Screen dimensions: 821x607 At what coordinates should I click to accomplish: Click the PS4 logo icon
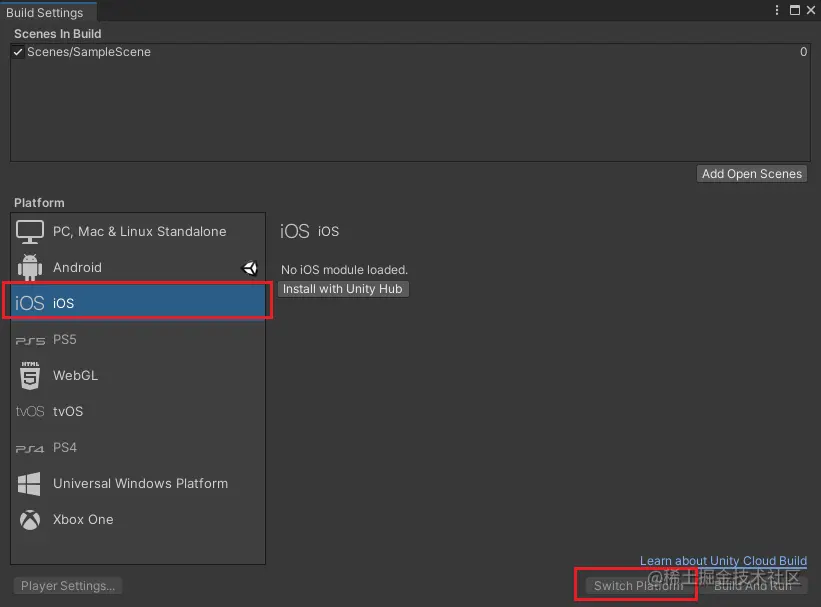coord(30,448)
